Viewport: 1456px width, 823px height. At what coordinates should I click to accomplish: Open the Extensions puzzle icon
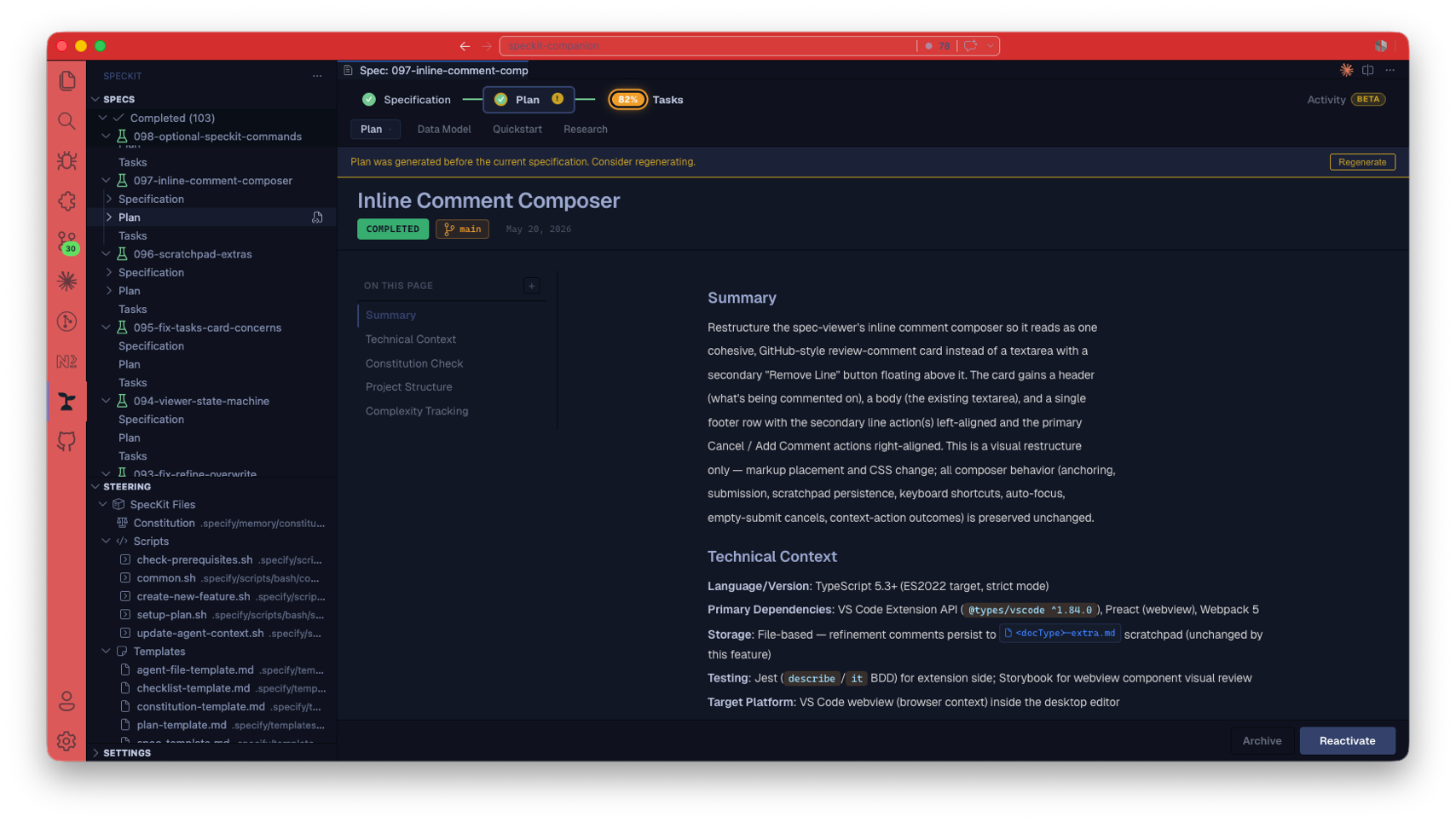point(66,200)
